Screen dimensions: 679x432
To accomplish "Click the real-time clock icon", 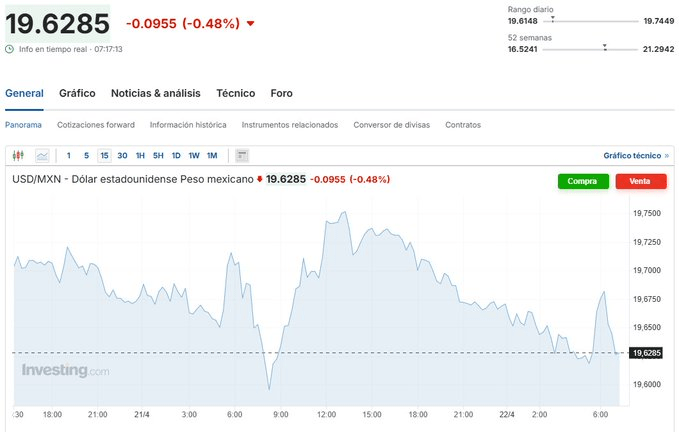I will [10, 48].
